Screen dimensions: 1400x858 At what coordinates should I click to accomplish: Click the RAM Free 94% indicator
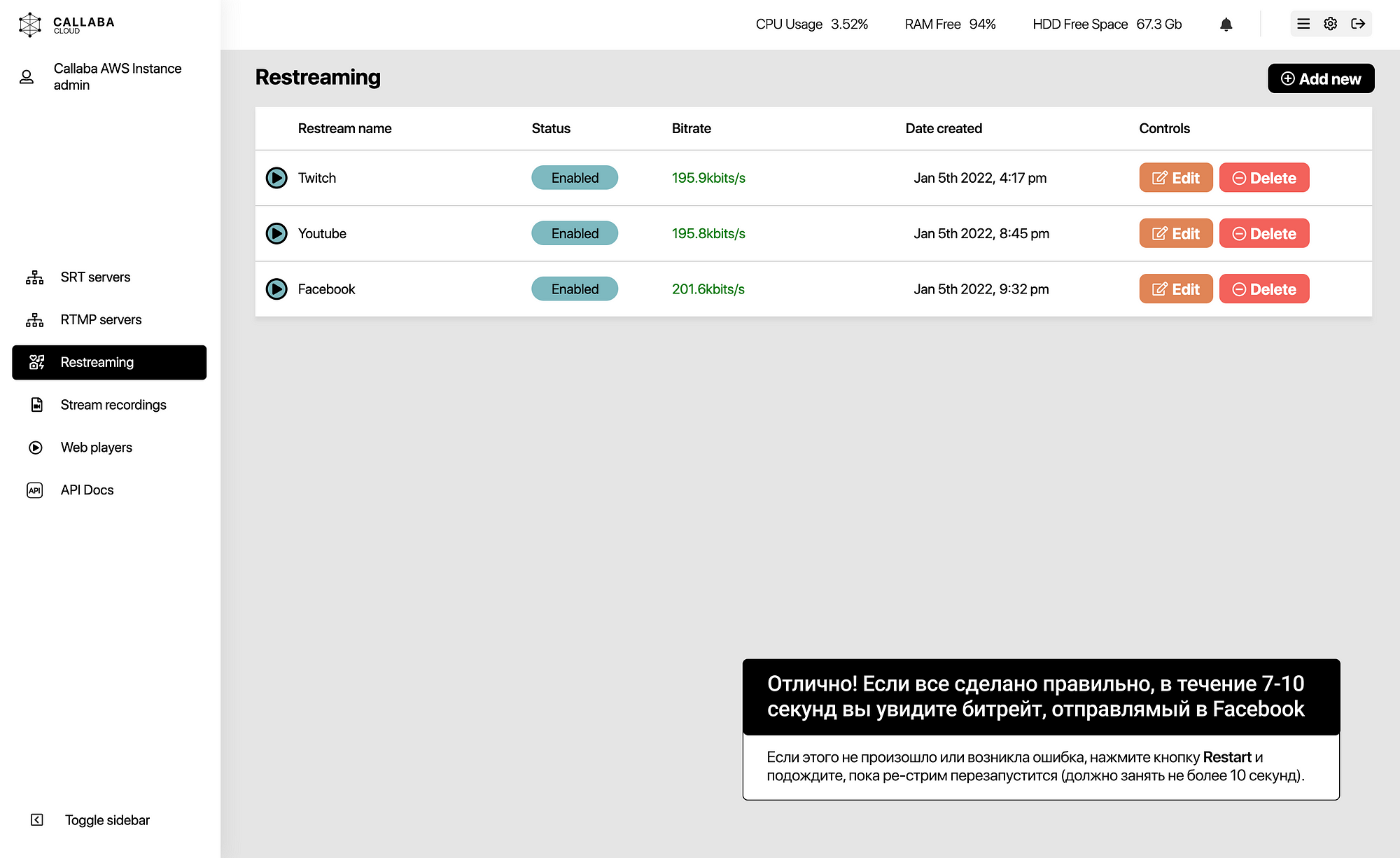pyautogui.click(x=950, y=24)
